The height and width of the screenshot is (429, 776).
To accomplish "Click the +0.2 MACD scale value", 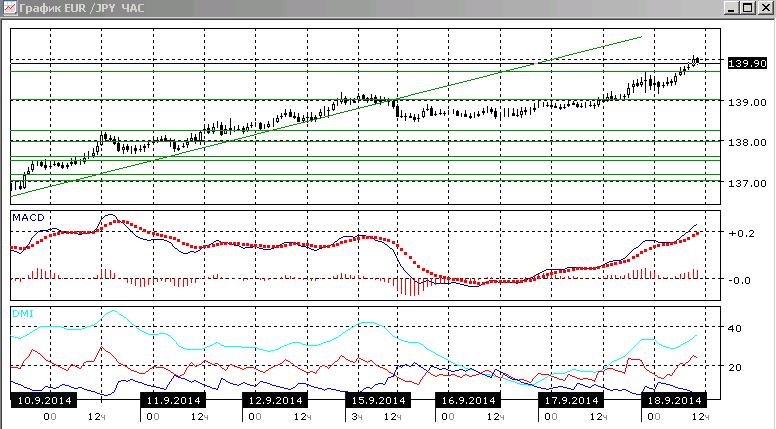I will [x=741, y=233].
